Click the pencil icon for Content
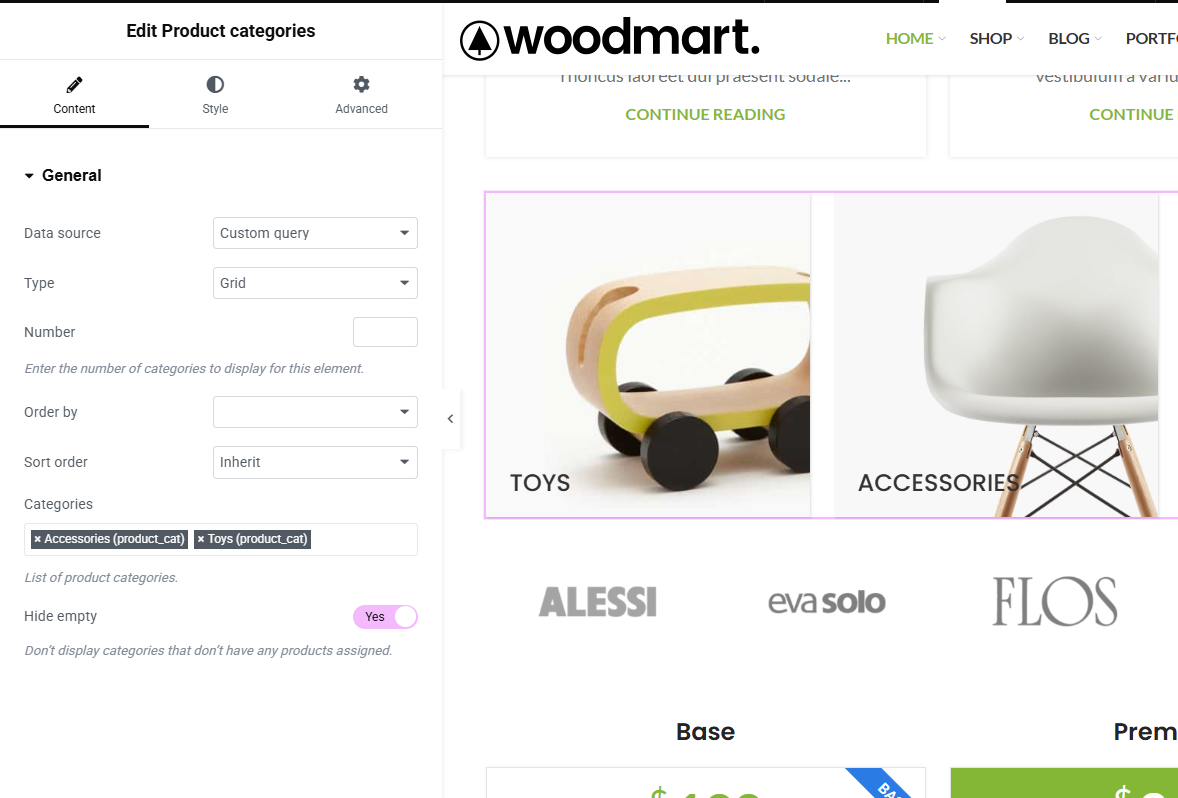This screenshot has height=798, width=1178. click(x=74, y=84)
